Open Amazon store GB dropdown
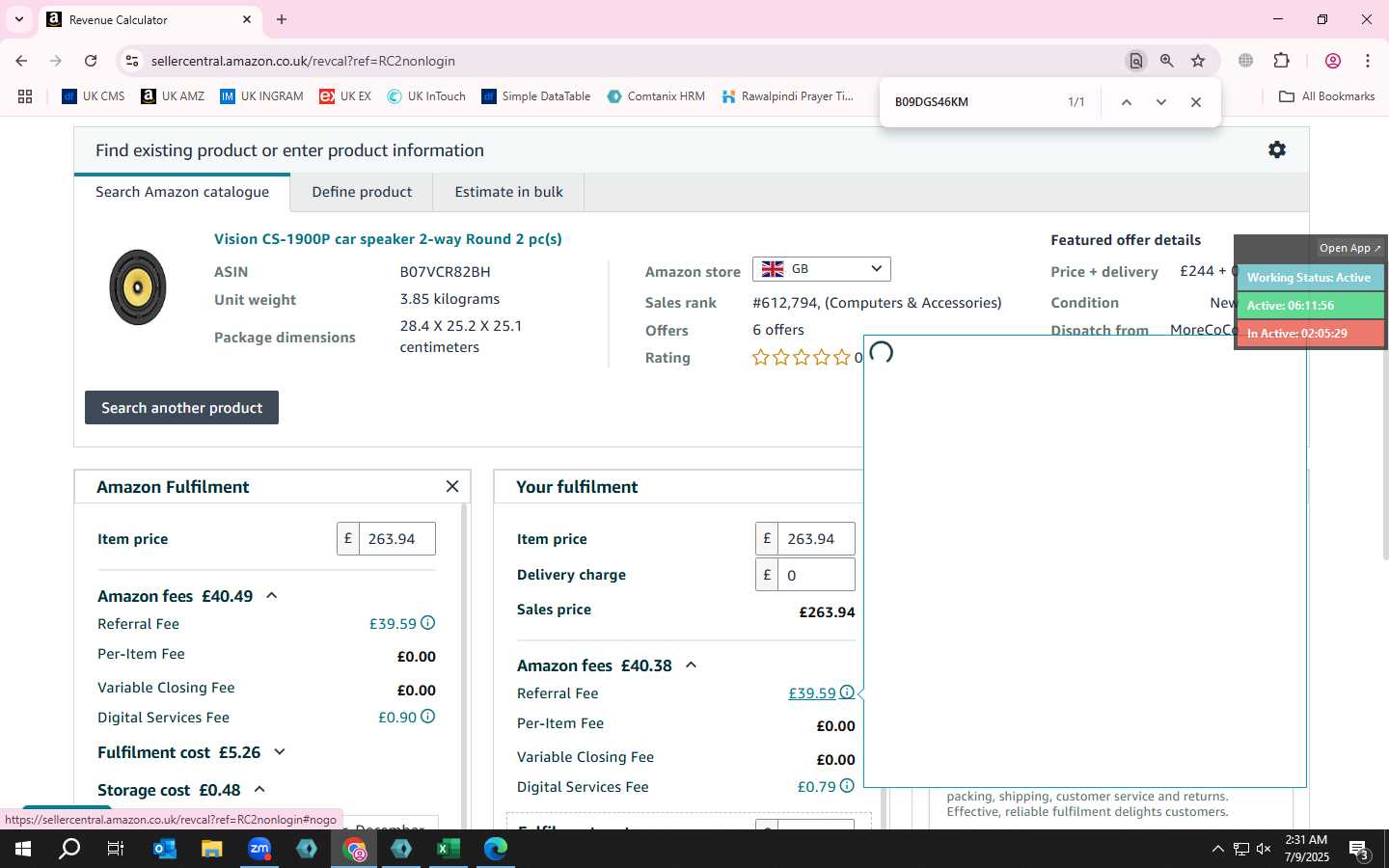 tap(821, 269)
